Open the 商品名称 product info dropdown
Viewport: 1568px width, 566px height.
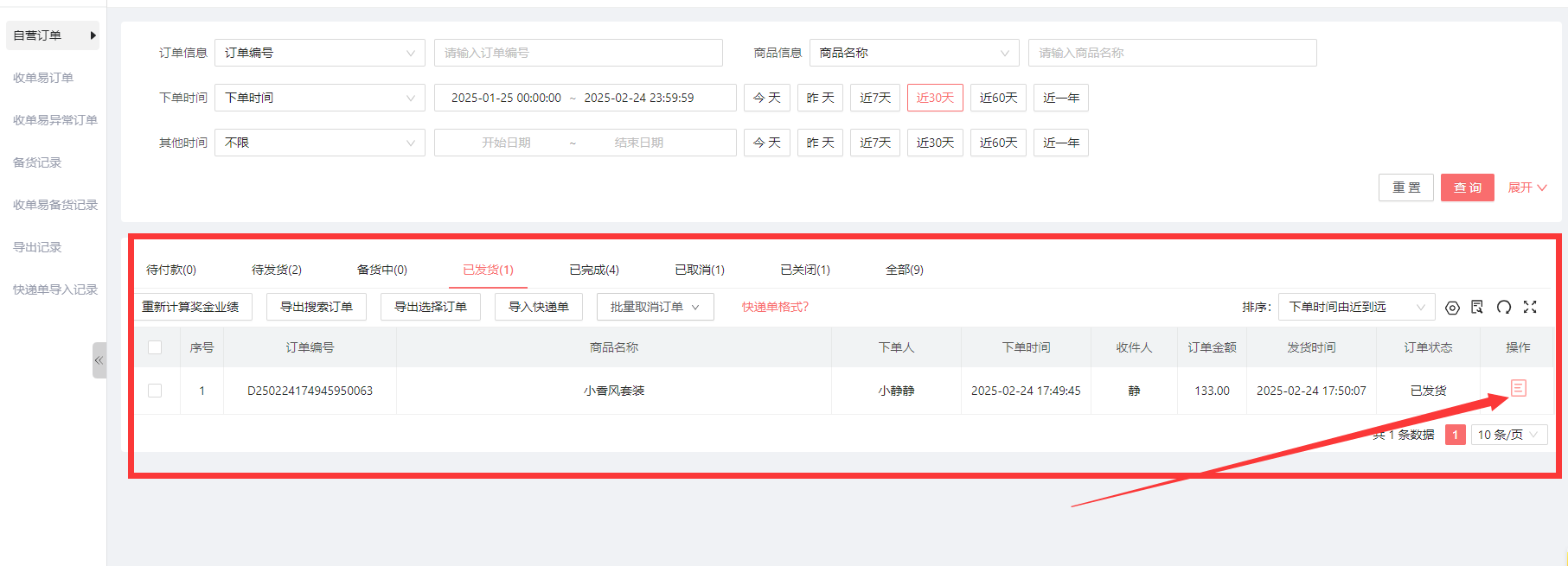(913, 53)
